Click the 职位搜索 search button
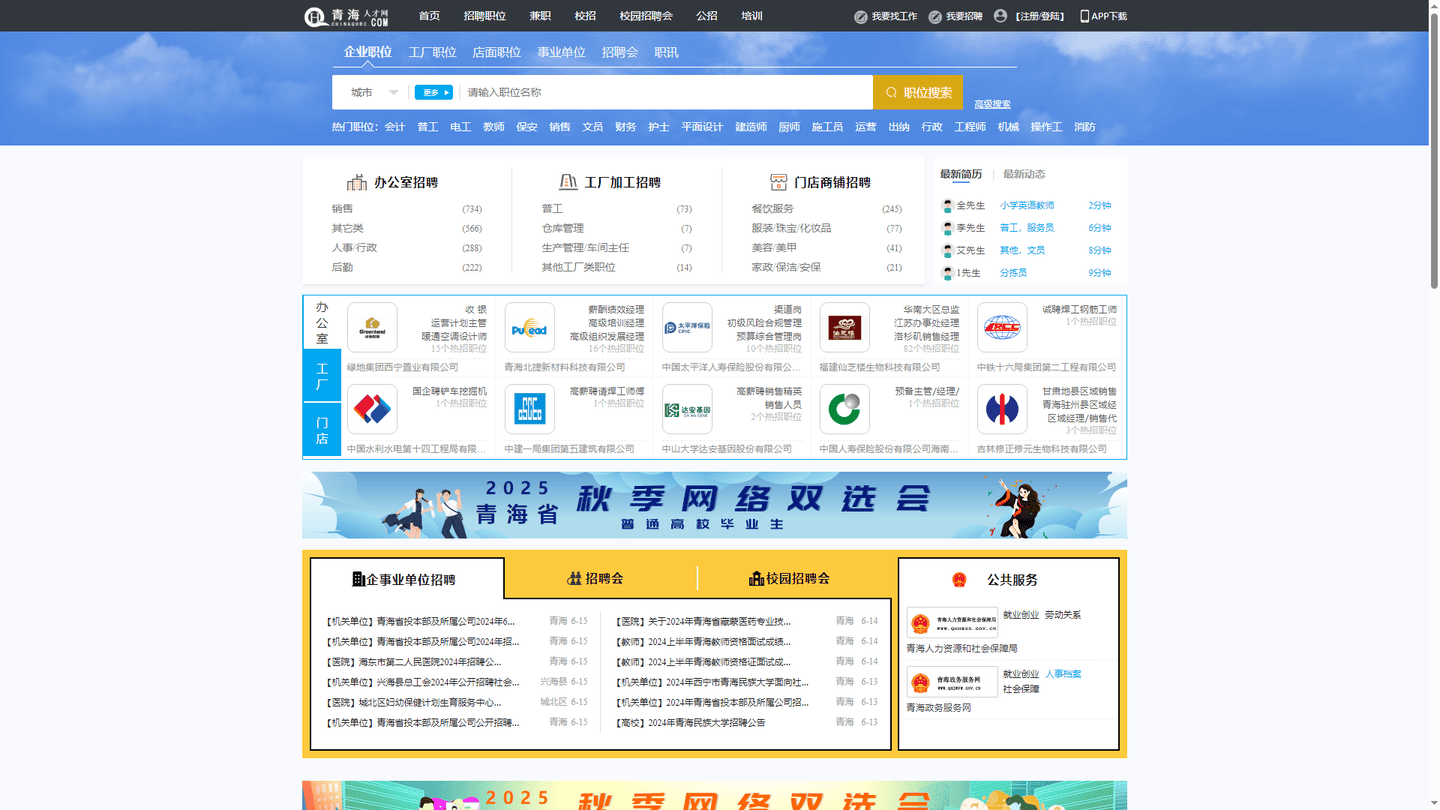 click(918, 92)
